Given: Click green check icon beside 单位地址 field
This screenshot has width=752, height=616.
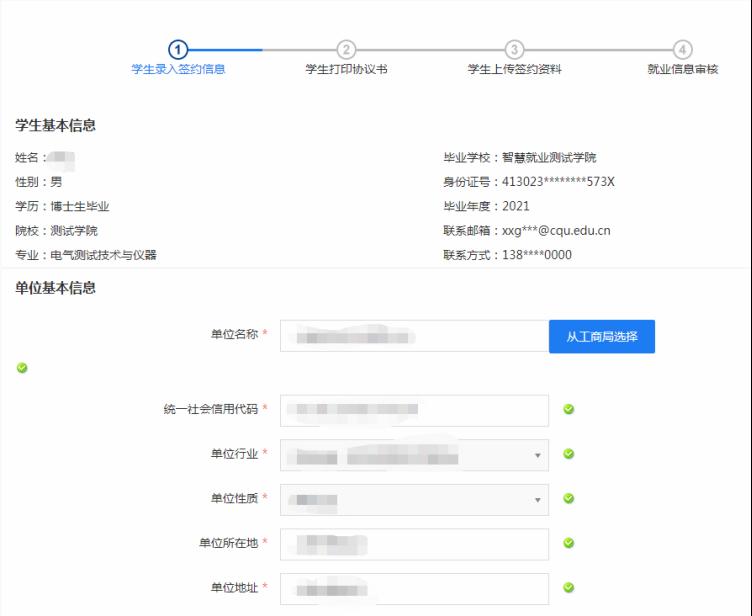Looking at the screenshot, I should (569, 588).
